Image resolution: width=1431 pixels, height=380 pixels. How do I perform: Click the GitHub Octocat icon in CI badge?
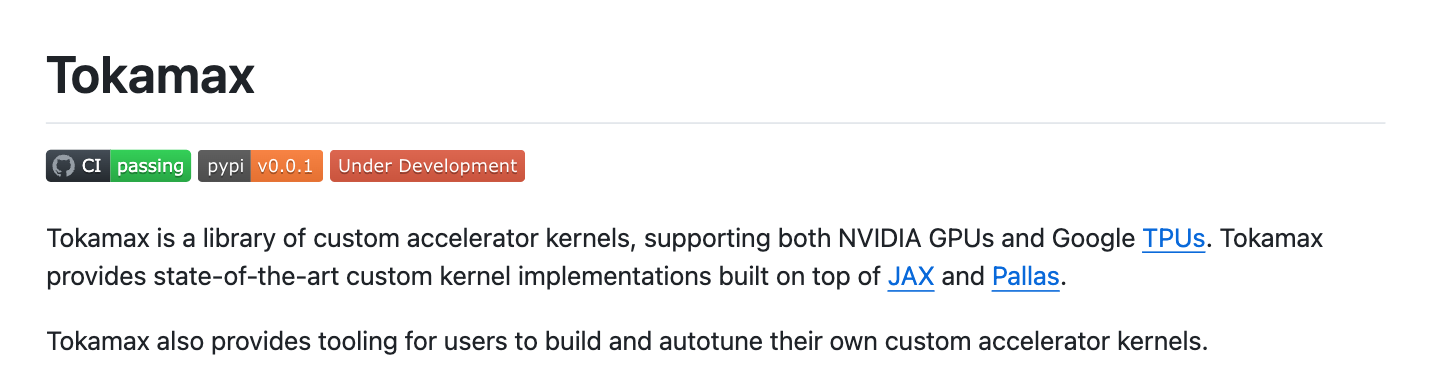63,166
